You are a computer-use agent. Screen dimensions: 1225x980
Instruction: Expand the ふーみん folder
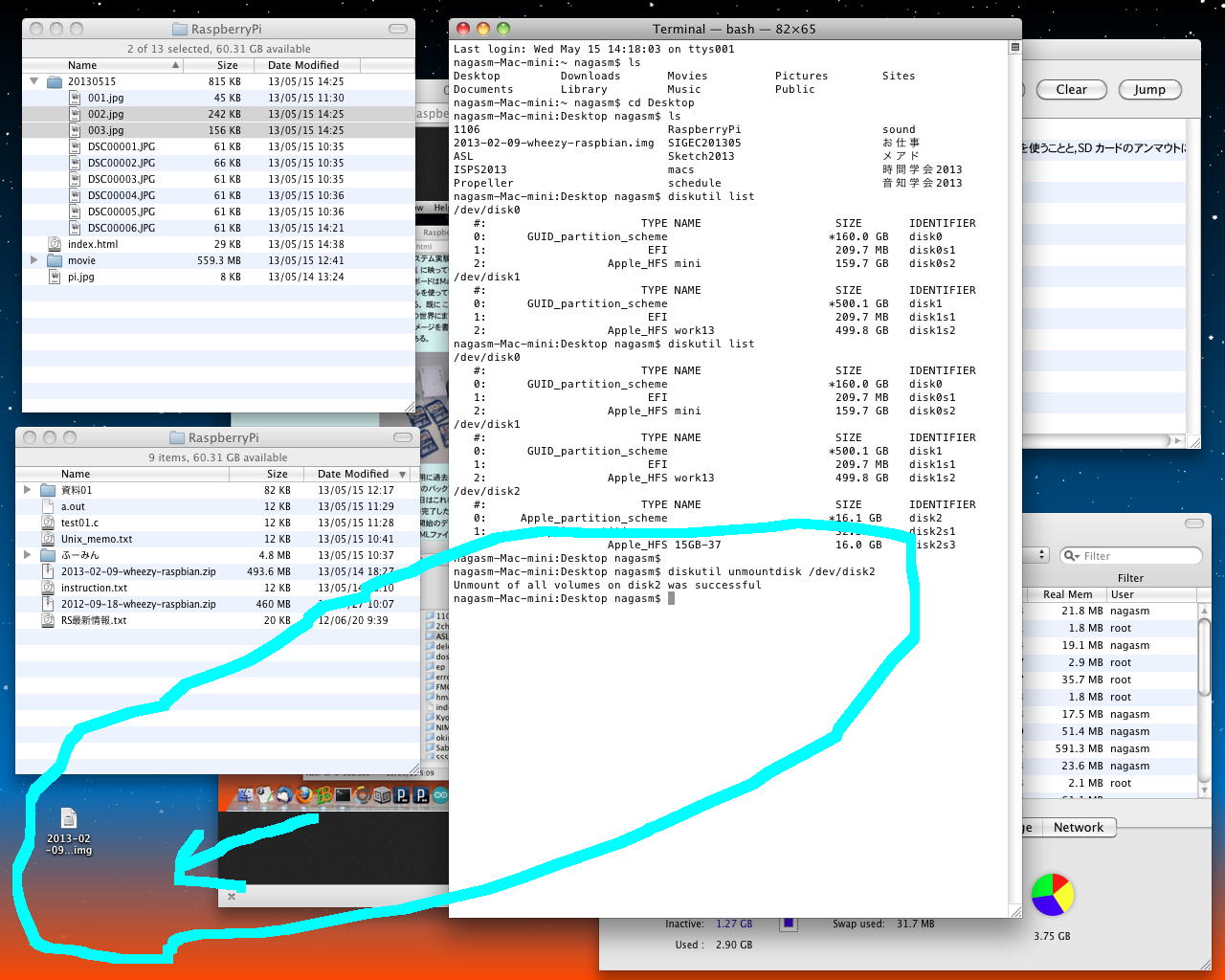pos(28,555)
